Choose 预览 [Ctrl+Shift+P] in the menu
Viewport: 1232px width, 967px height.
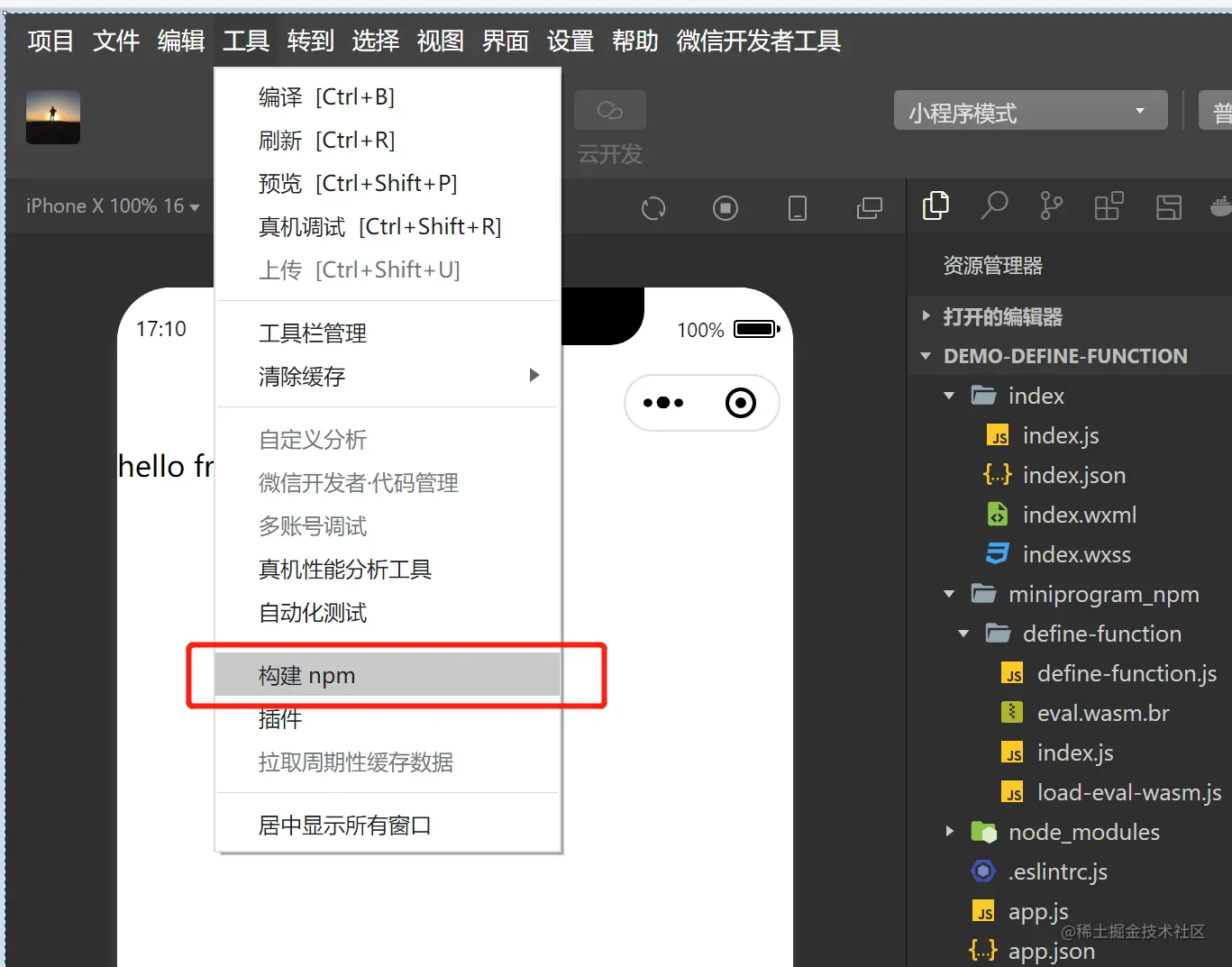[388, 183]
